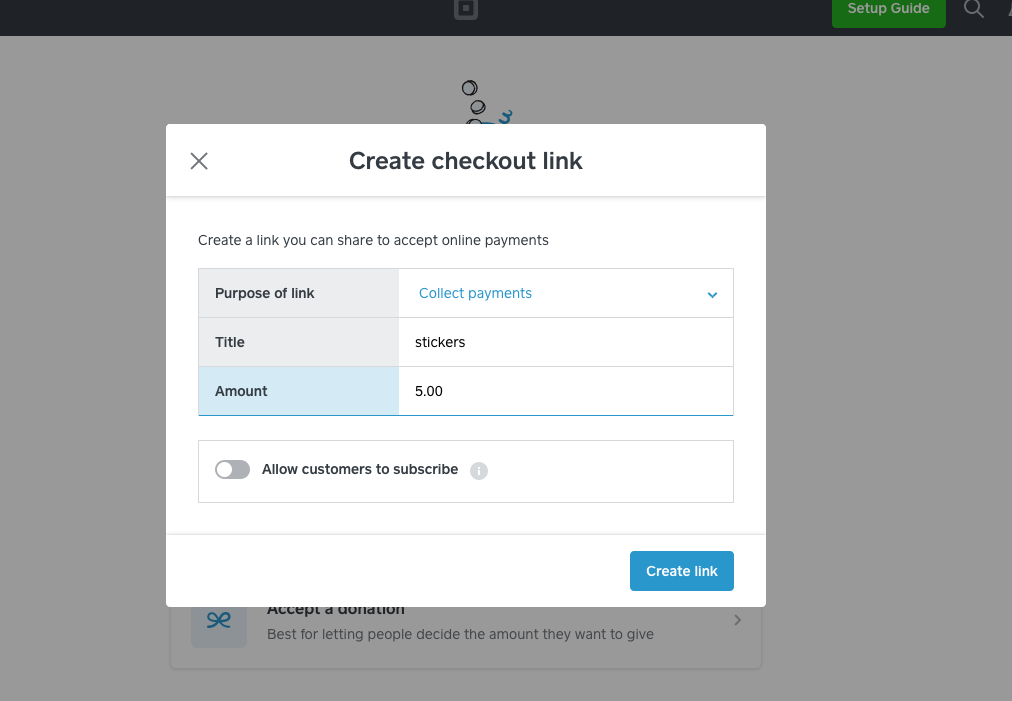
Task: Click the Create link button
Action: (682, 571)
